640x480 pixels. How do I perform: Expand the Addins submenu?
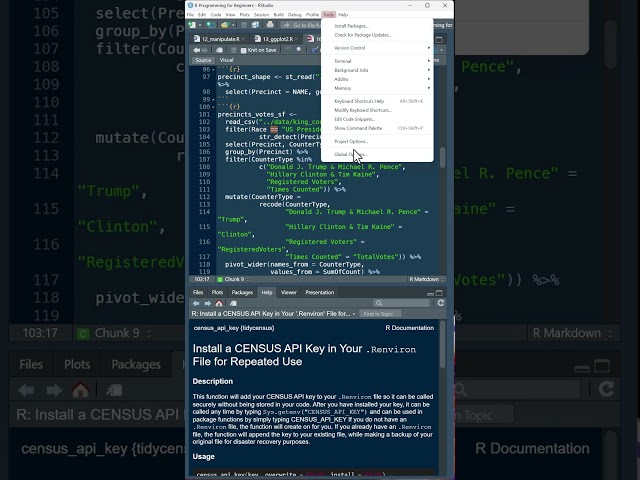pos(377,79)
